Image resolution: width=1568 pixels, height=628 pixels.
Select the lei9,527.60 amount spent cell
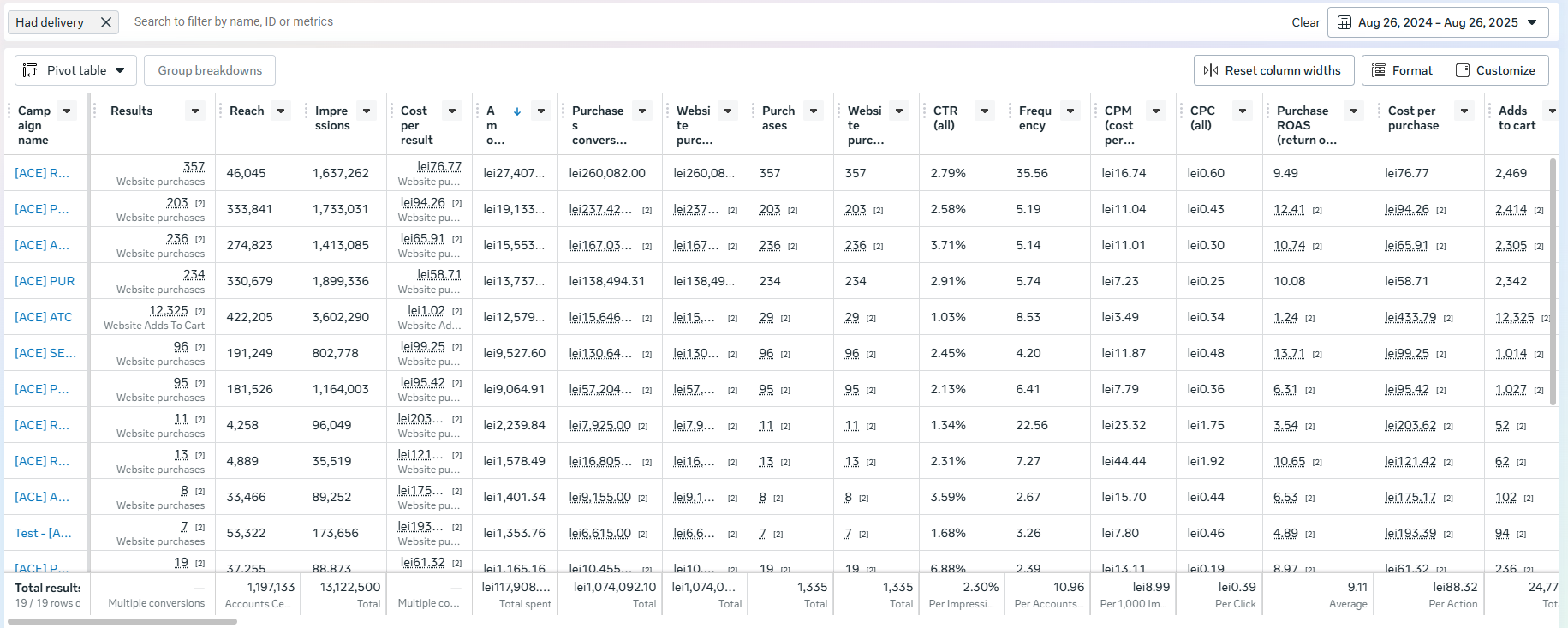(515, 353)
